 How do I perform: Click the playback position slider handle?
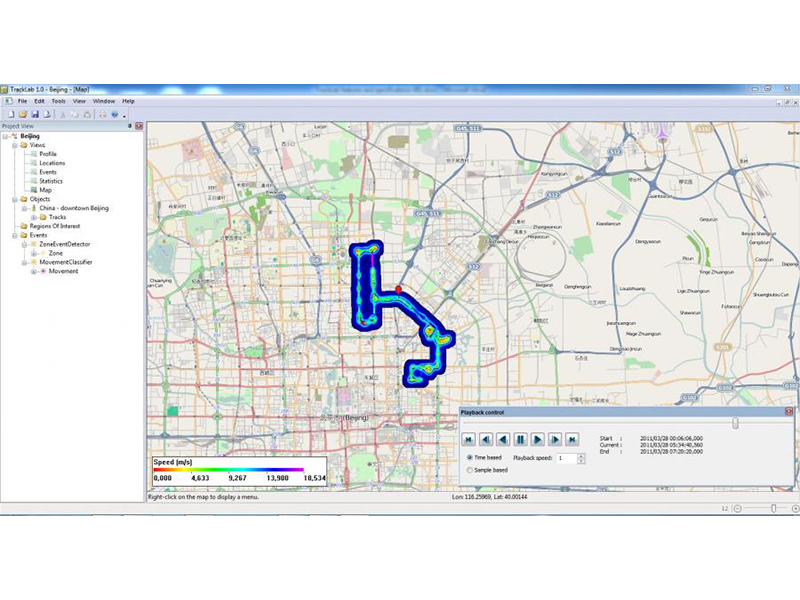coord(735,423)
